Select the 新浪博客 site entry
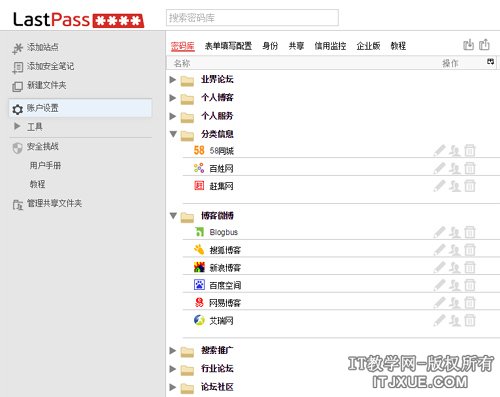The image size is (500, 397). point(225,268)
